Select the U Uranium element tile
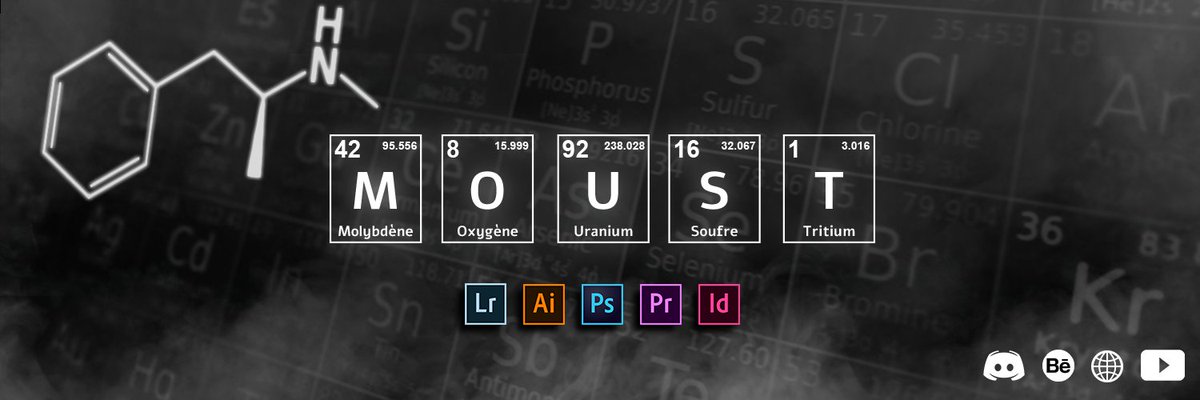The height and width of the screenshot is (400, 1200). point(603,189)
